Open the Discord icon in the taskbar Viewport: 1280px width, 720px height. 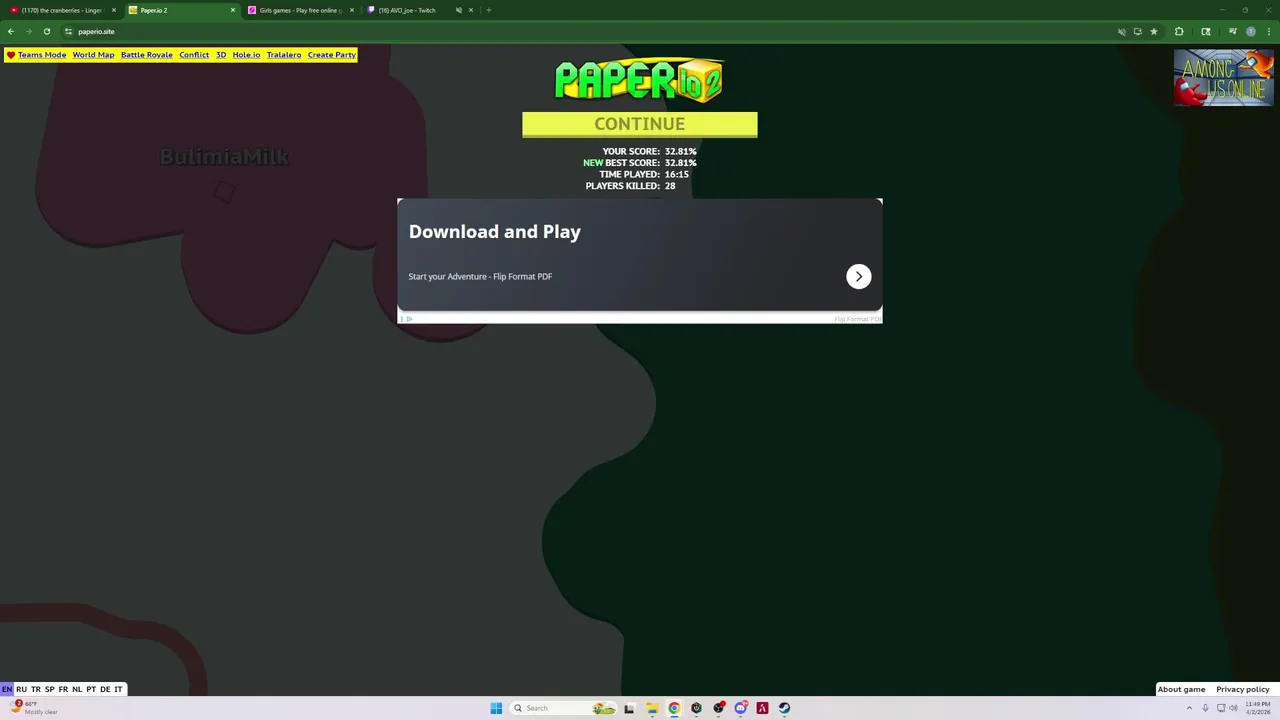[740, 708]
